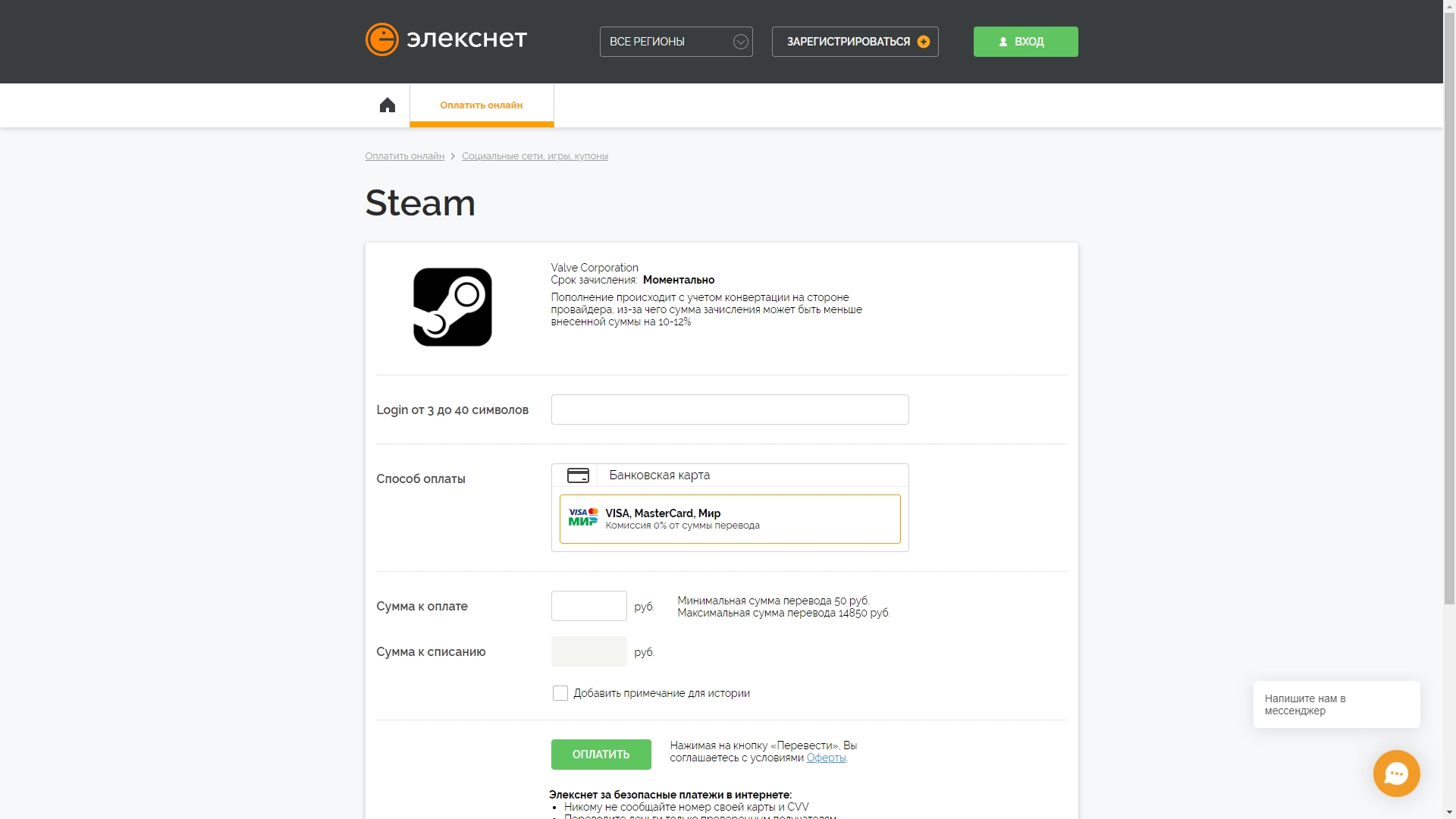Expand the Все регионы dropdown arrow
This screenshot has height=819, width=1456.
click(x=741, y=42)
